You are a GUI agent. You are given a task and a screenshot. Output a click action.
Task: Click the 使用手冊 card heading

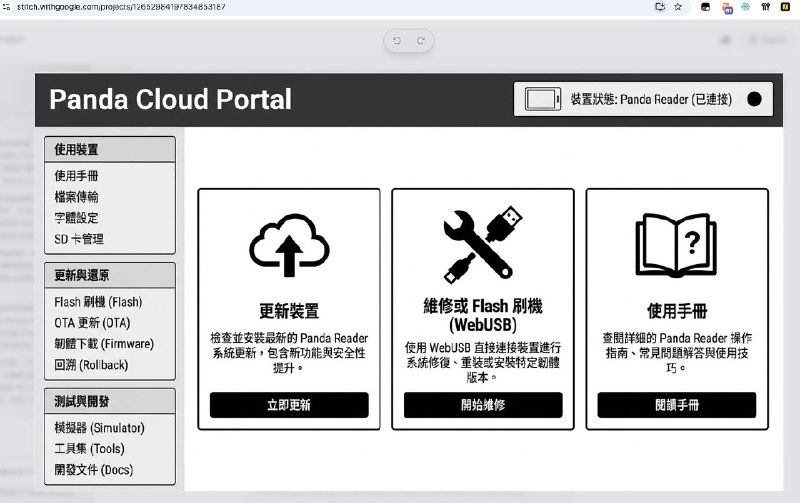677,311
